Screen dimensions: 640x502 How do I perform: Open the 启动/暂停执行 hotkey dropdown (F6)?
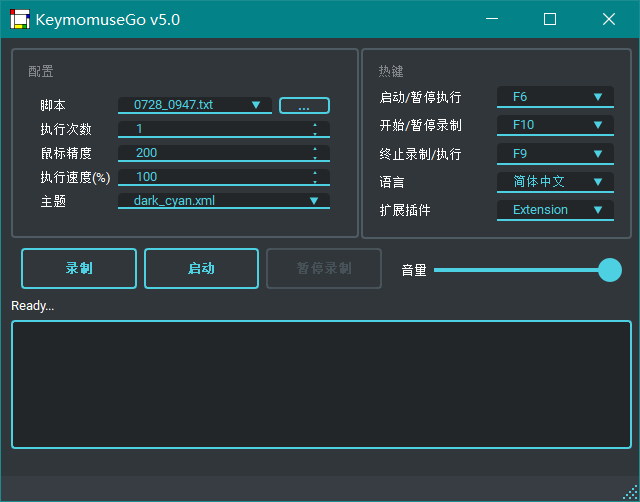555,97
